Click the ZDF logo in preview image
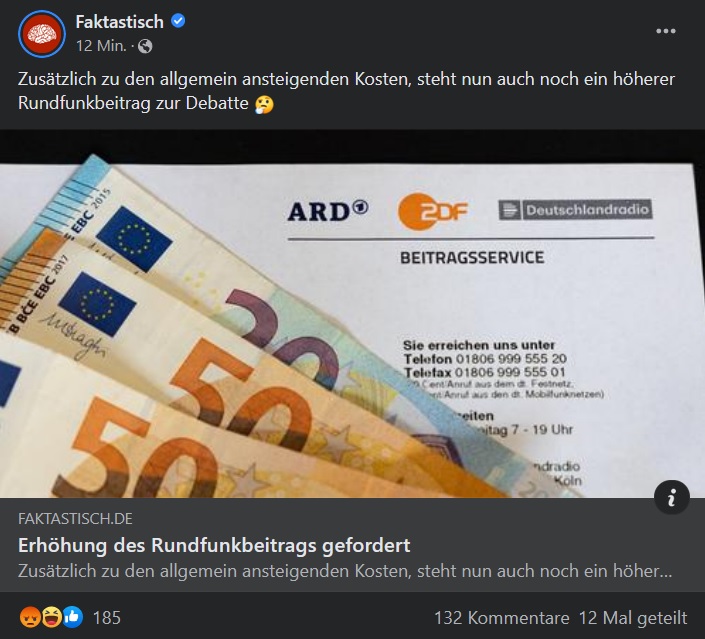Viewport: 705px width, 639px height. (433, 211)
